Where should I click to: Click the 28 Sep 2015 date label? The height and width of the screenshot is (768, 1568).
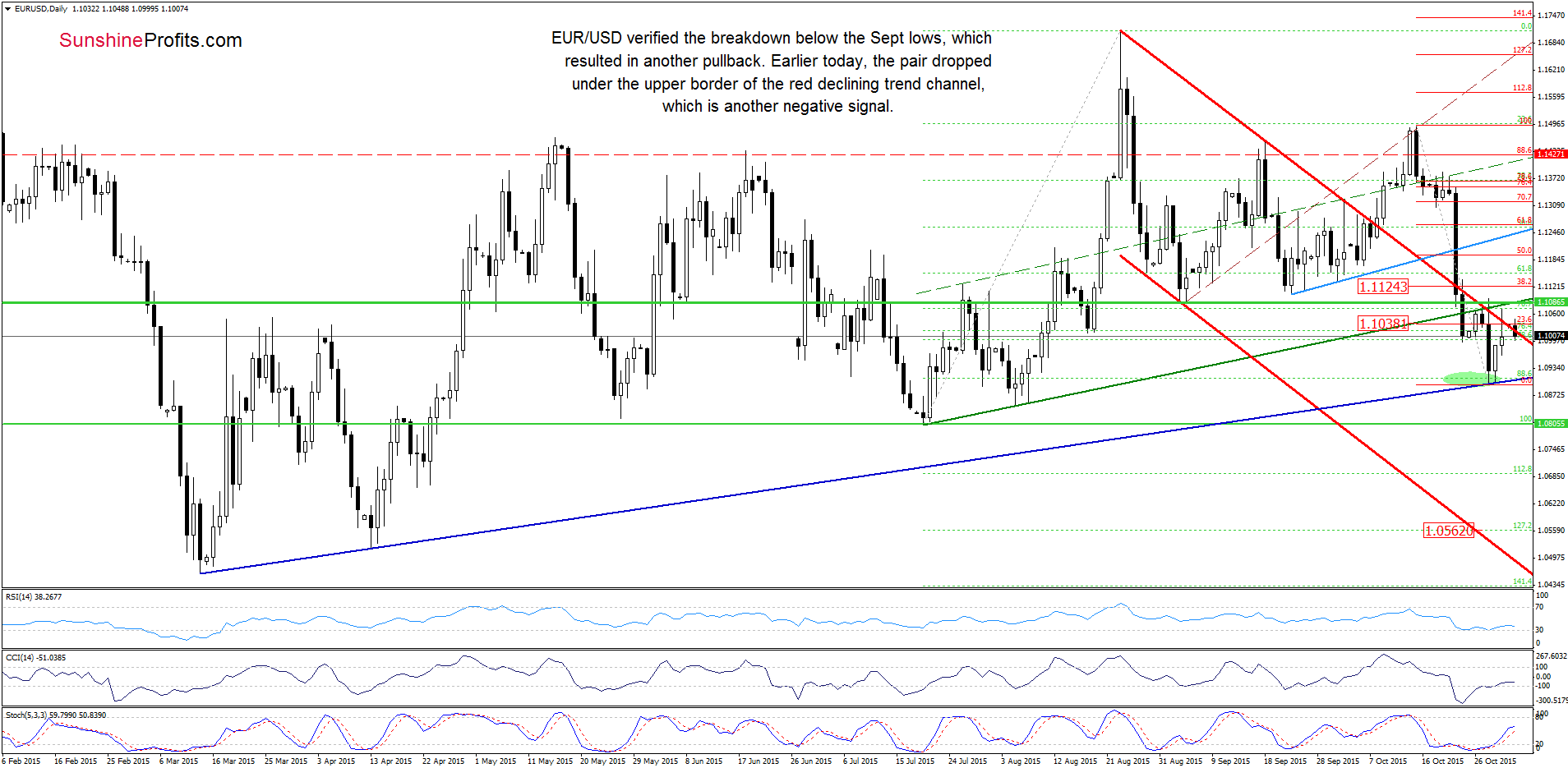click(x=1337, y=761)
